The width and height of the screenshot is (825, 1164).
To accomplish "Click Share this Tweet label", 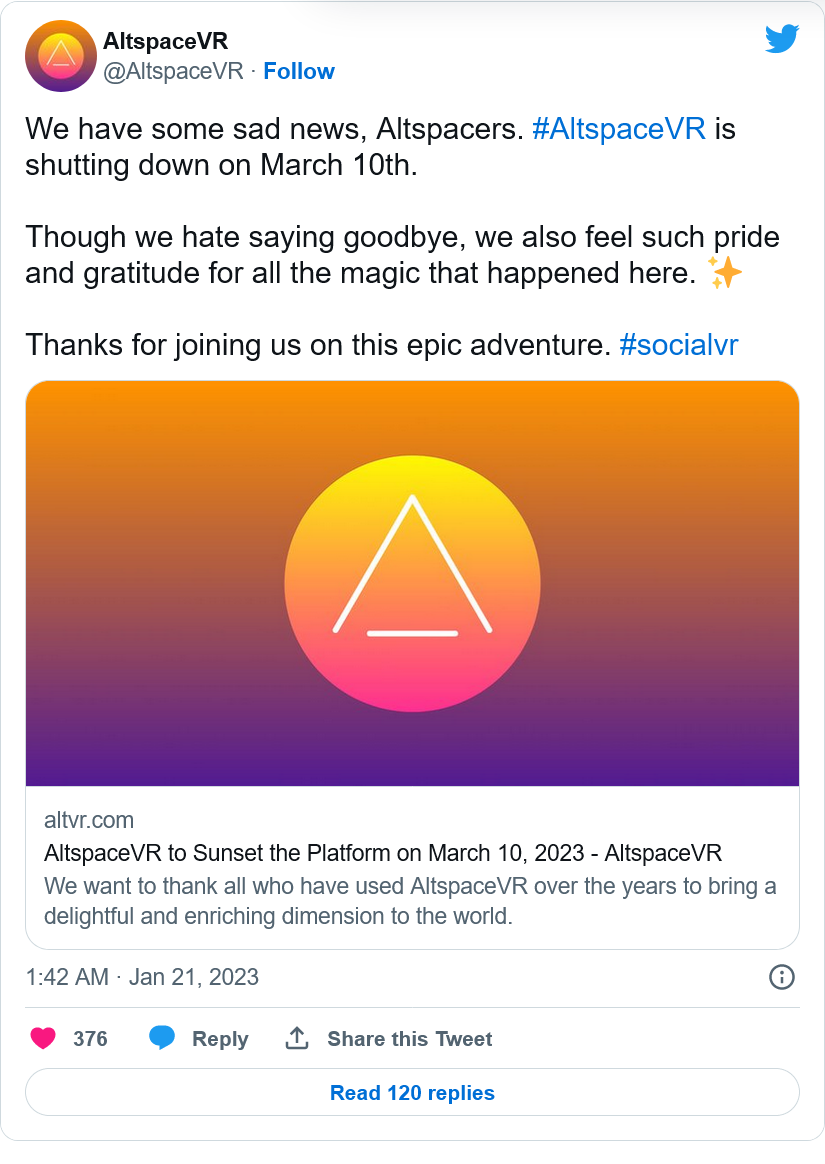I will point(410,1039).
